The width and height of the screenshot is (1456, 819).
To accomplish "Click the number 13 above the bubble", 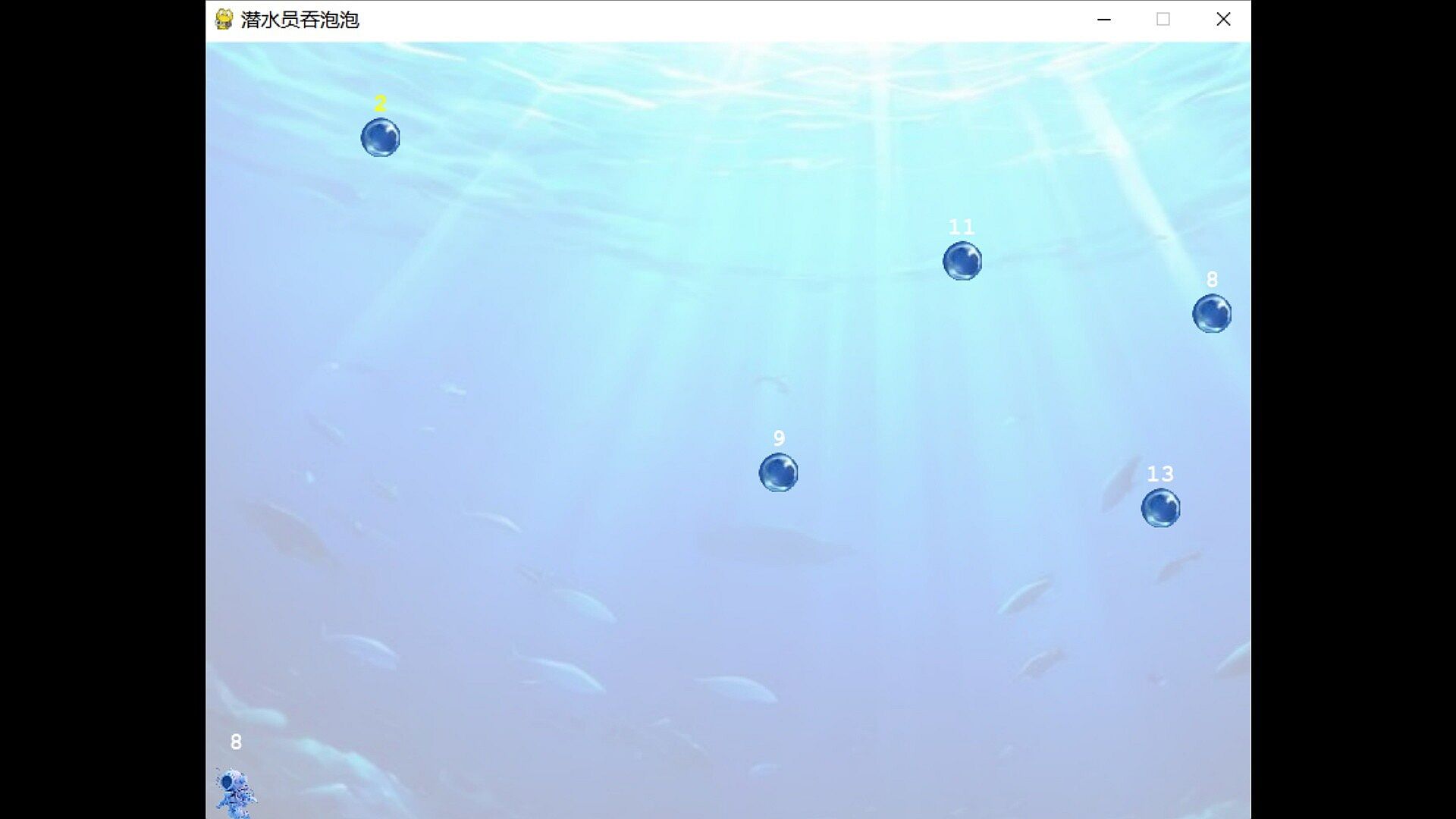I will click(x=1159, y=474).
